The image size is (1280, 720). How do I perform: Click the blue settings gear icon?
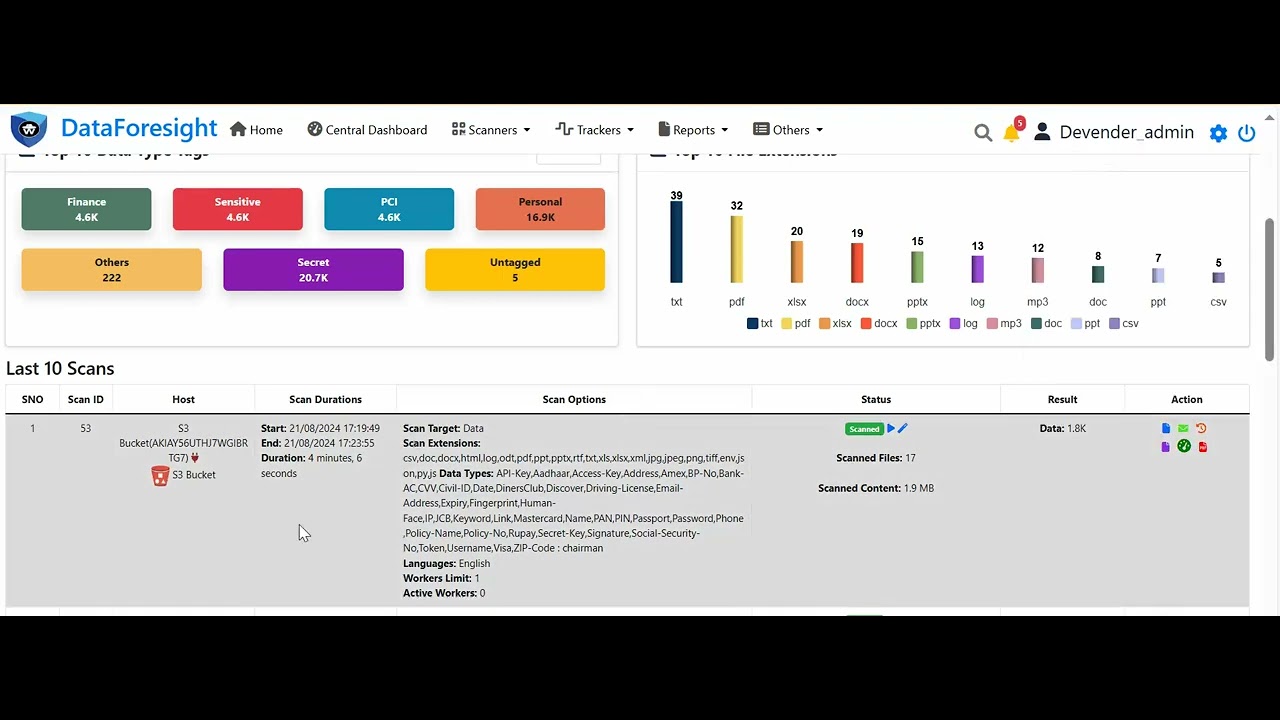point(1218,133)
